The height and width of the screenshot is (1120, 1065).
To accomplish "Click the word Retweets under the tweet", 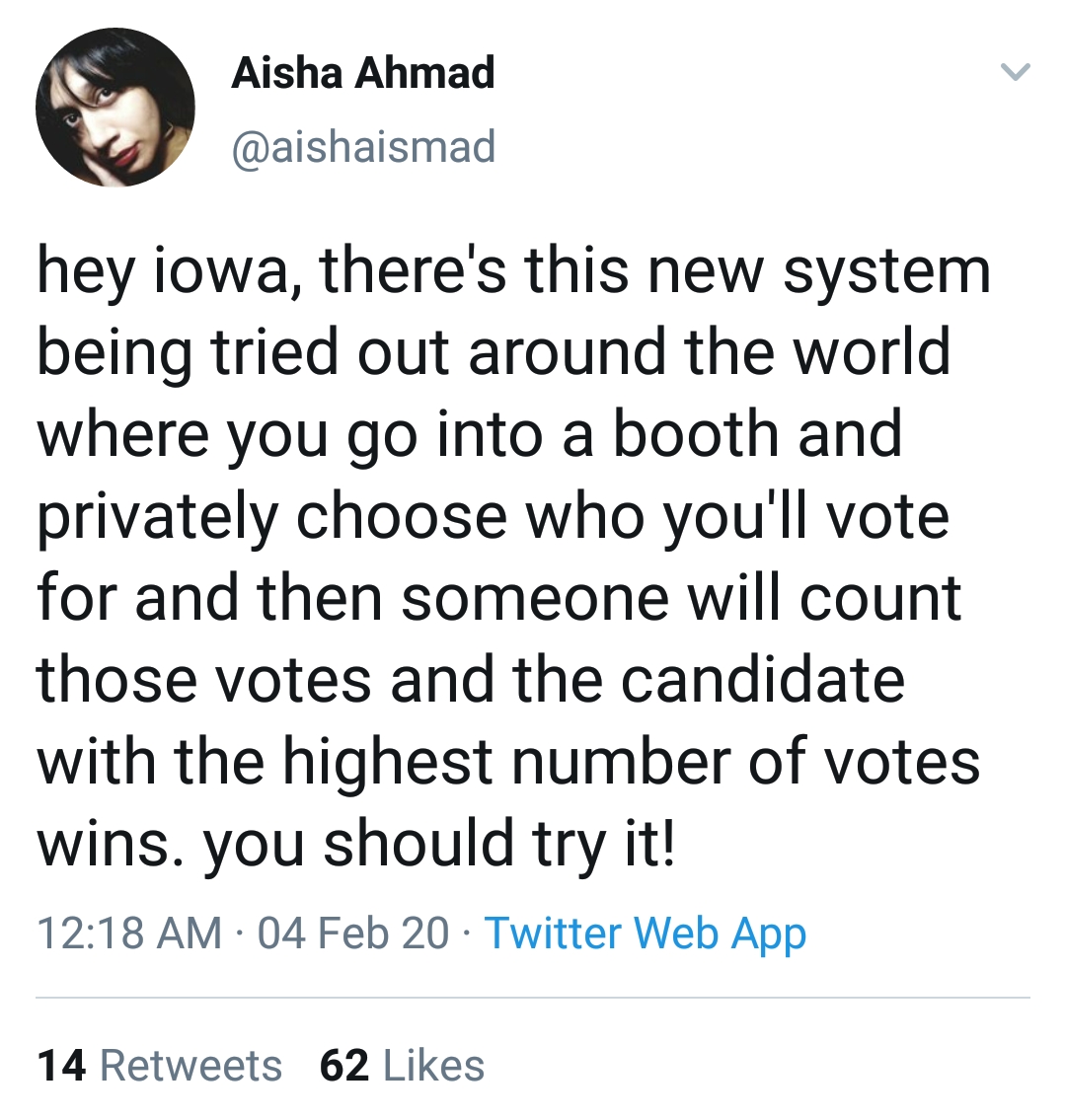I will (191, 1066).
